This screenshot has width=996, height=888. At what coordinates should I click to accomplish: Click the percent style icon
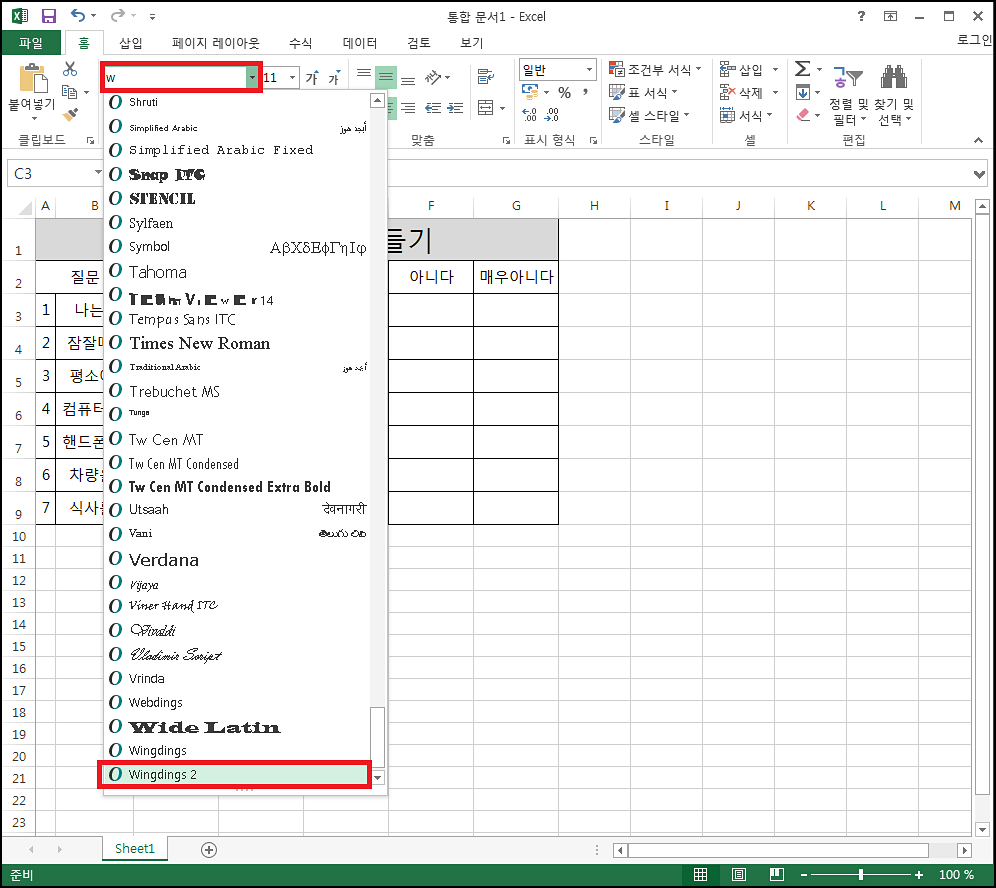[564, 93]
